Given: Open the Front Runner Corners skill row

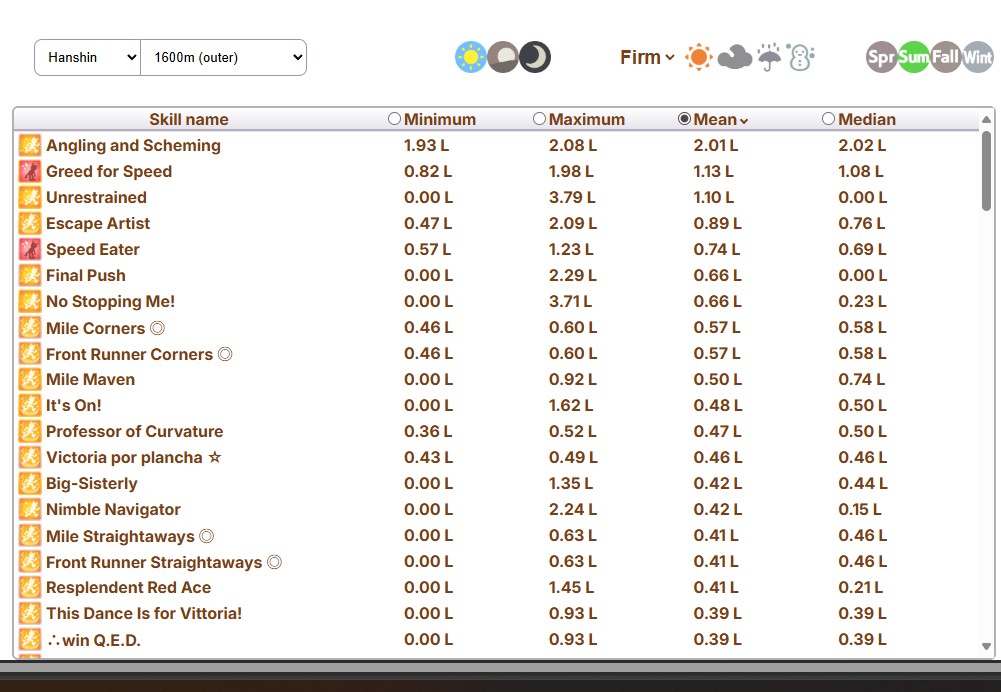Looking at the screenshot, I should (x=495, y=354).
